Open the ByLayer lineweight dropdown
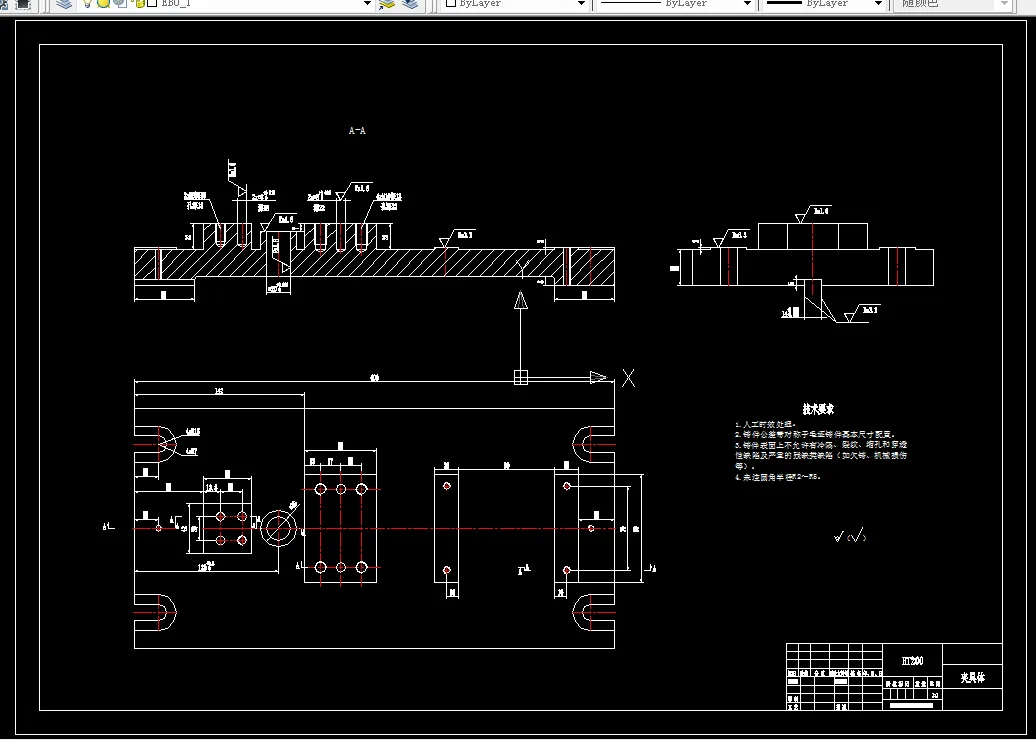The image size is (1036, 740). (x=878, y=4)
